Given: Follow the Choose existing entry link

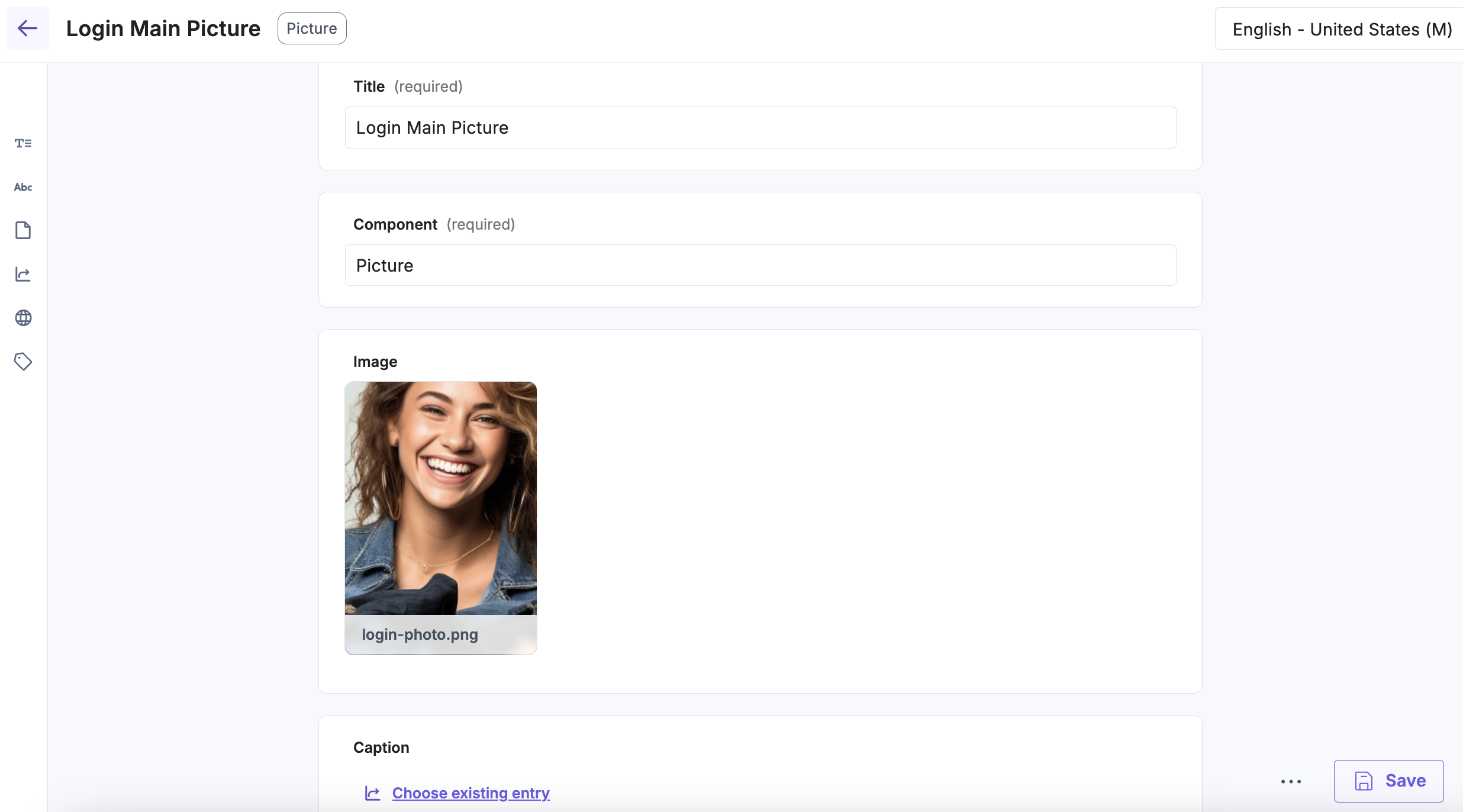Looking at the screenshot, I should tap(471, 793).
